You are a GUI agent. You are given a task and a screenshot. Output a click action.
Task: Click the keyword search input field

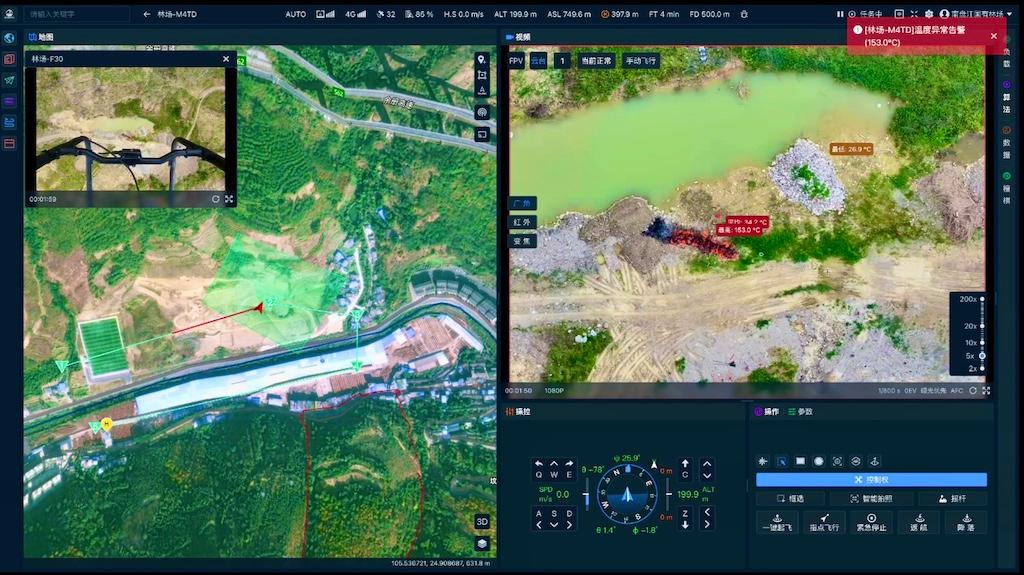click(x=75, y=14)
